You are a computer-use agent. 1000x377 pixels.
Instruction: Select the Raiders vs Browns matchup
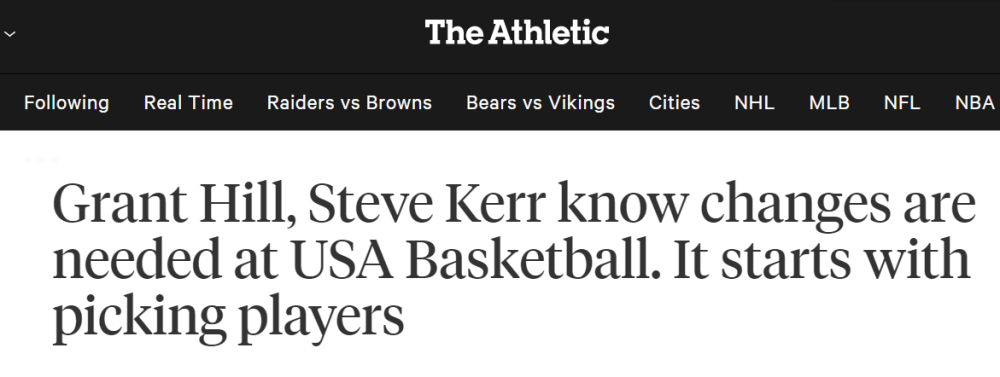[x=349, y=103]
